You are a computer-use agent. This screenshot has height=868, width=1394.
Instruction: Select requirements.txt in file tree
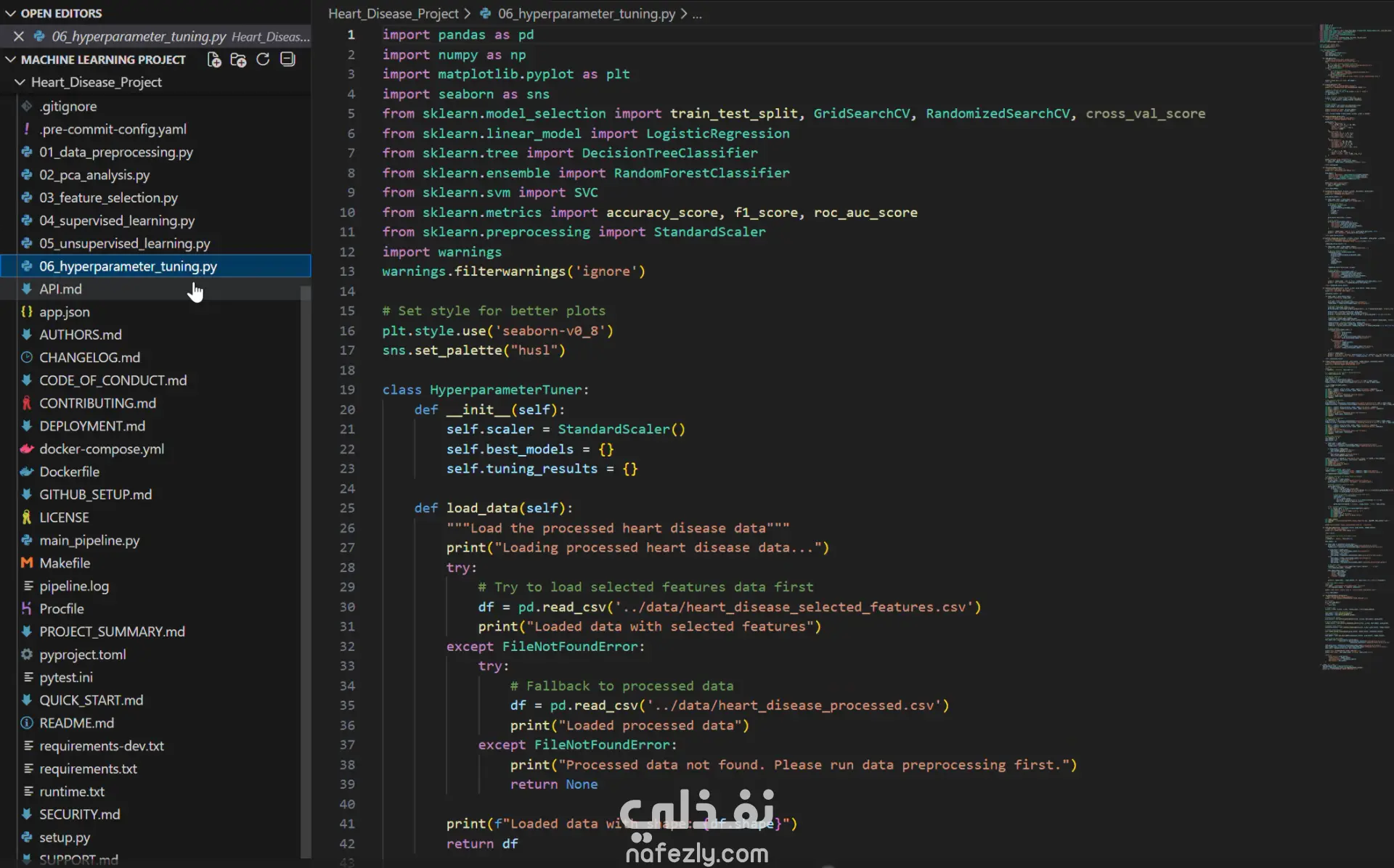(x=88, y=769)
